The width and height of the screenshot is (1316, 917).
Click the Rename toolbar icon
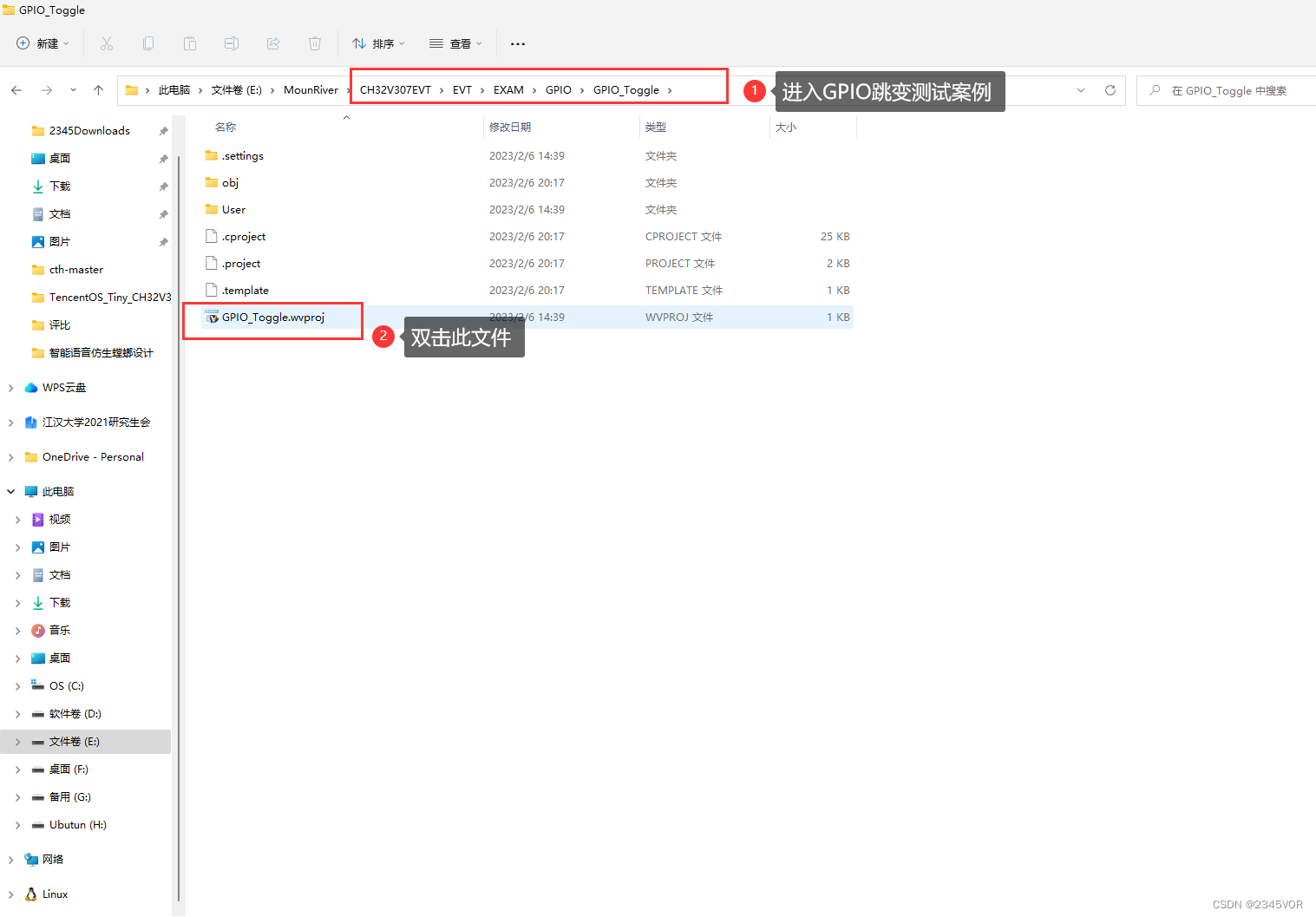tap(232, 43)
